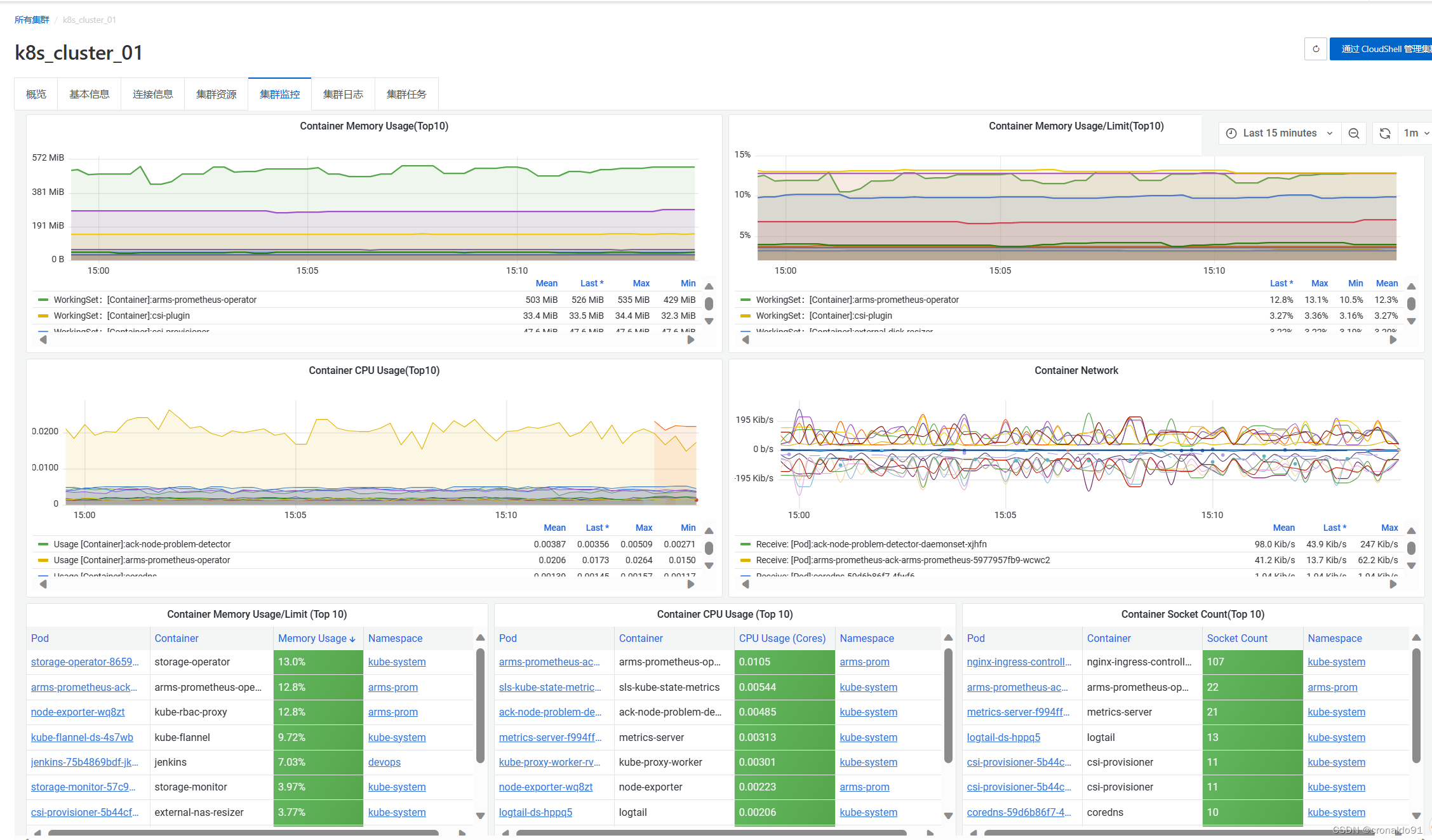
Task: Click right scroll arrow under Container Network legend
Action: [1393, 584]
